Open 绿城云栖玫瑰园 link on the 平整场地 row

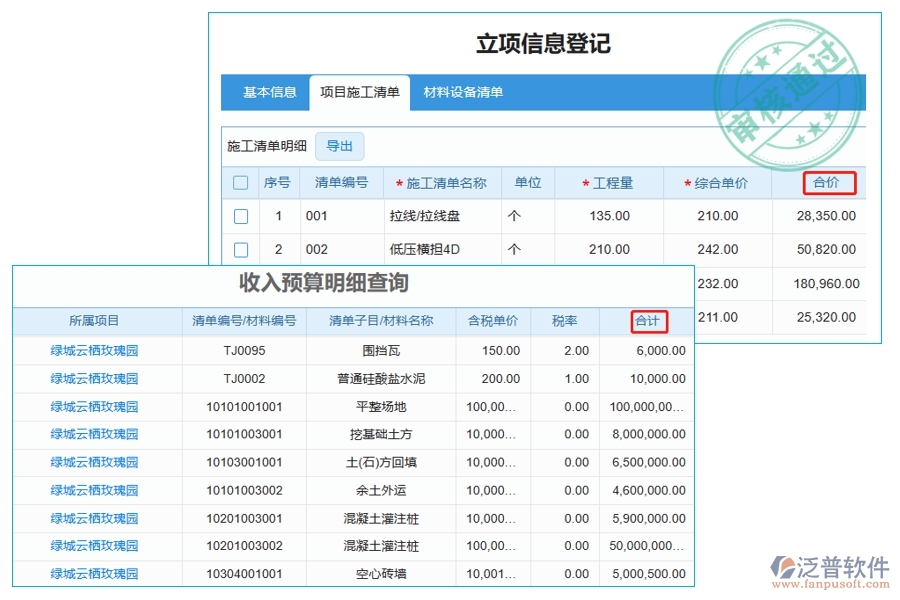(x=96, y=406)
